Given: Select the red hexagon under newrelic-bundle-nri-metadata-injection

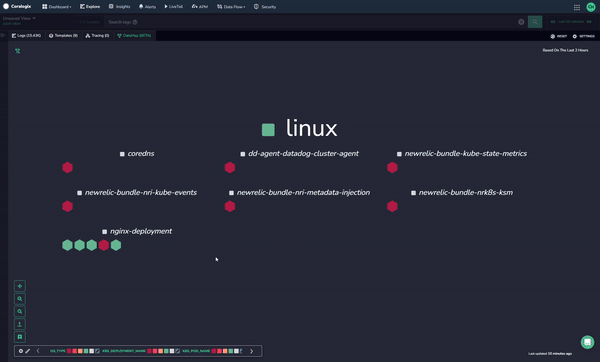Looking at the screenshot, I should 230,207.
